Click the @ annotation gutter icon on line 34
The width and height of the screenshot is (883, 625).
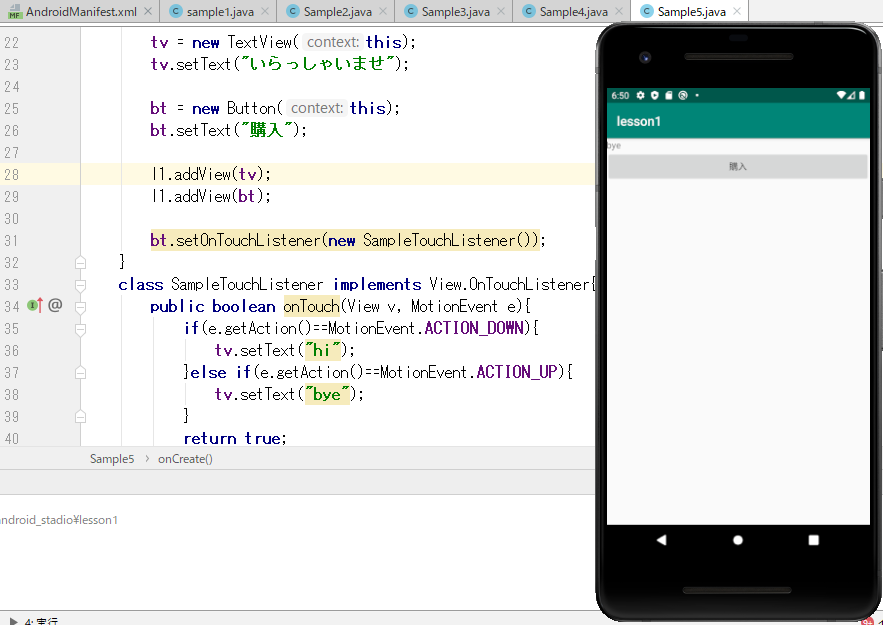pyautogui.click(x=55, y=305)
